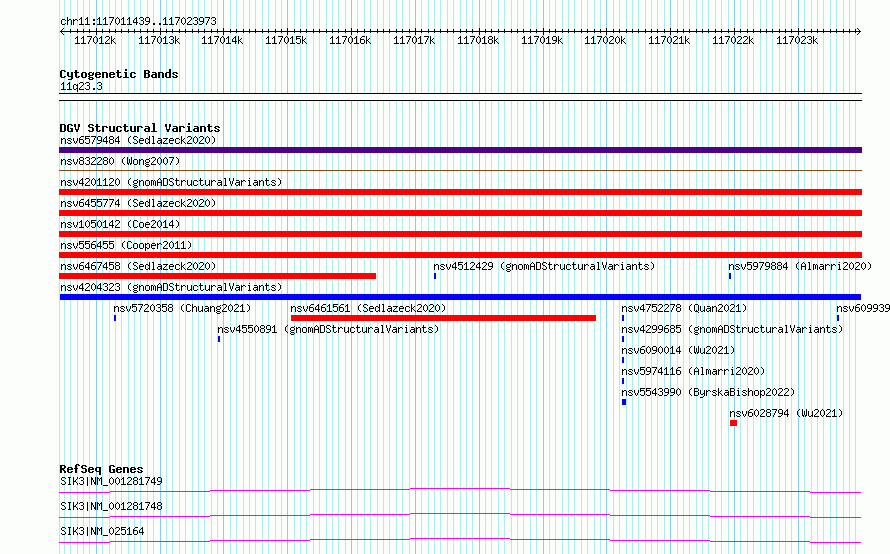The width and height of the screenshot is (890, 554).
Task: Click the purple bar of nsv6579484
Action: coord(460,150)
